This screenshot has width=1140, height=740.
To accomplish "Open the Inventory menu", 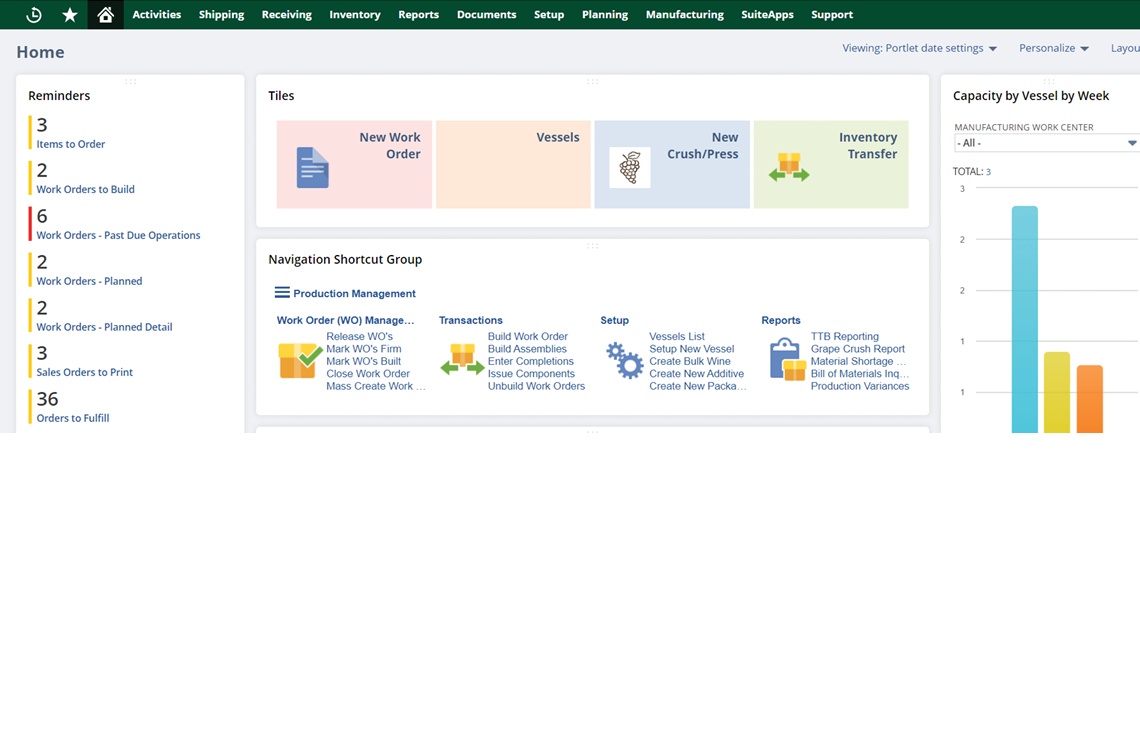I will 355,15.
